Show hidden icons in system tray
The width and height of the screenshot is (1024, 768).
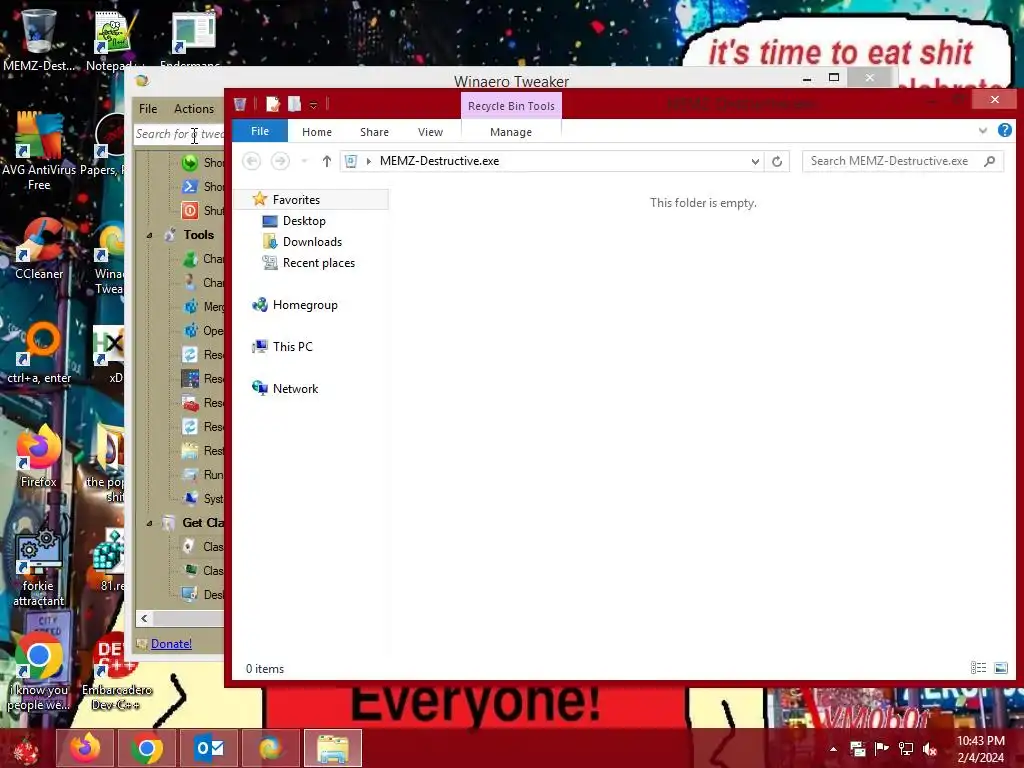(x=833, y=749)
